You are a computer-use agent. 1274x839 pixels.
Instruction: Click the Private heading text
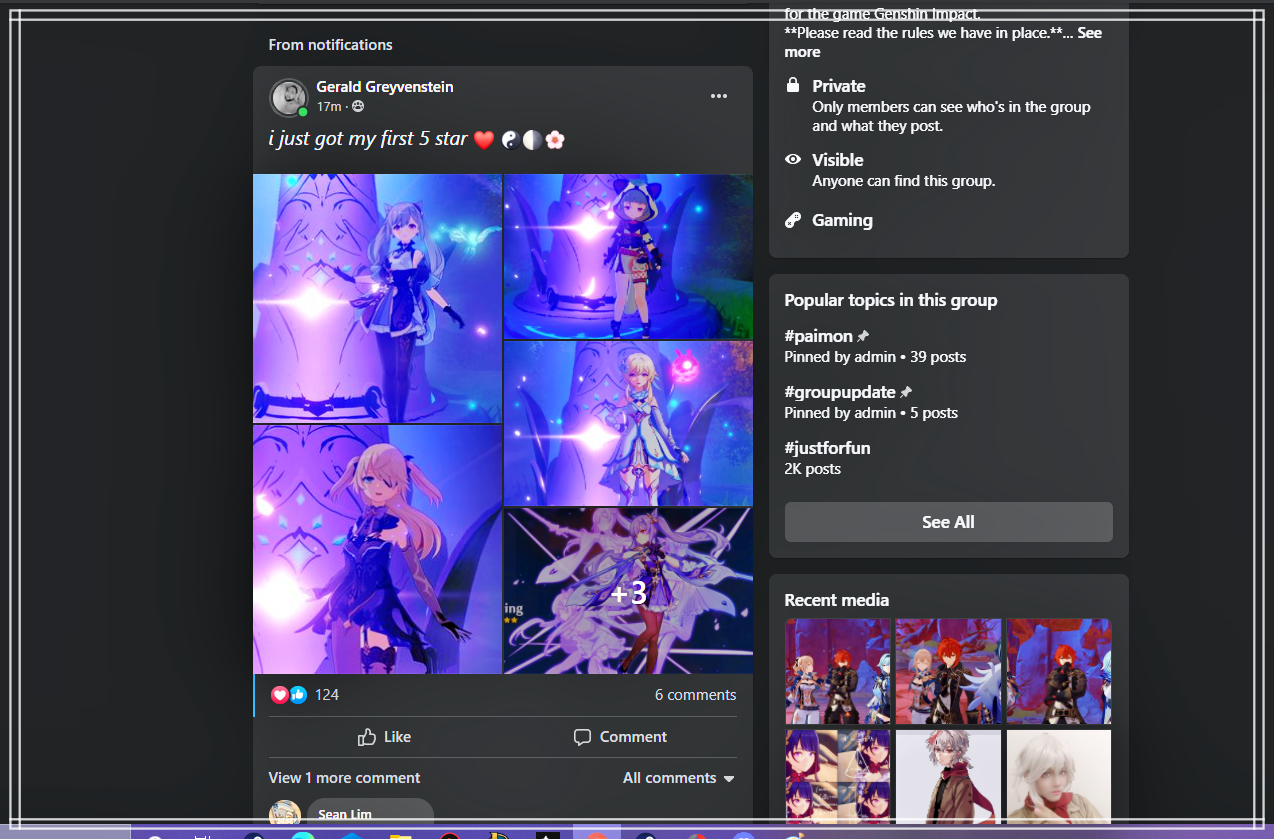[x=839, y=86]
